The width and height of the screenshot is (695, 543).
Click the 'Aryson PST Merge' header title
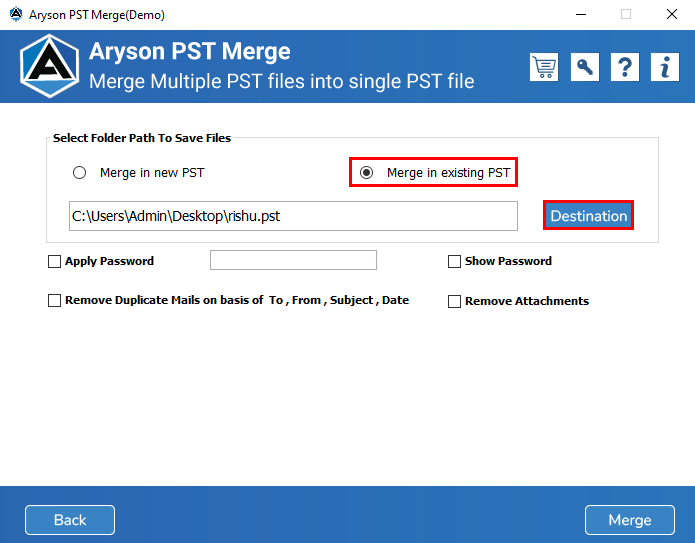pos(190,51)
